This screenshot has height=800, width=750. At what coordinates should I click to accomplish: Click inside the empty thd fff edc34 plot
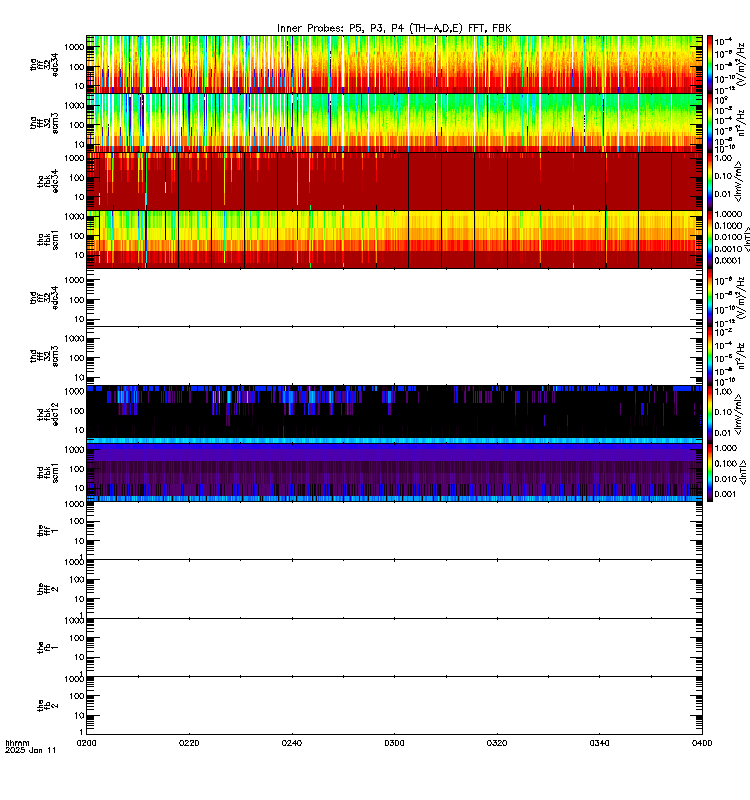[394, 297]
